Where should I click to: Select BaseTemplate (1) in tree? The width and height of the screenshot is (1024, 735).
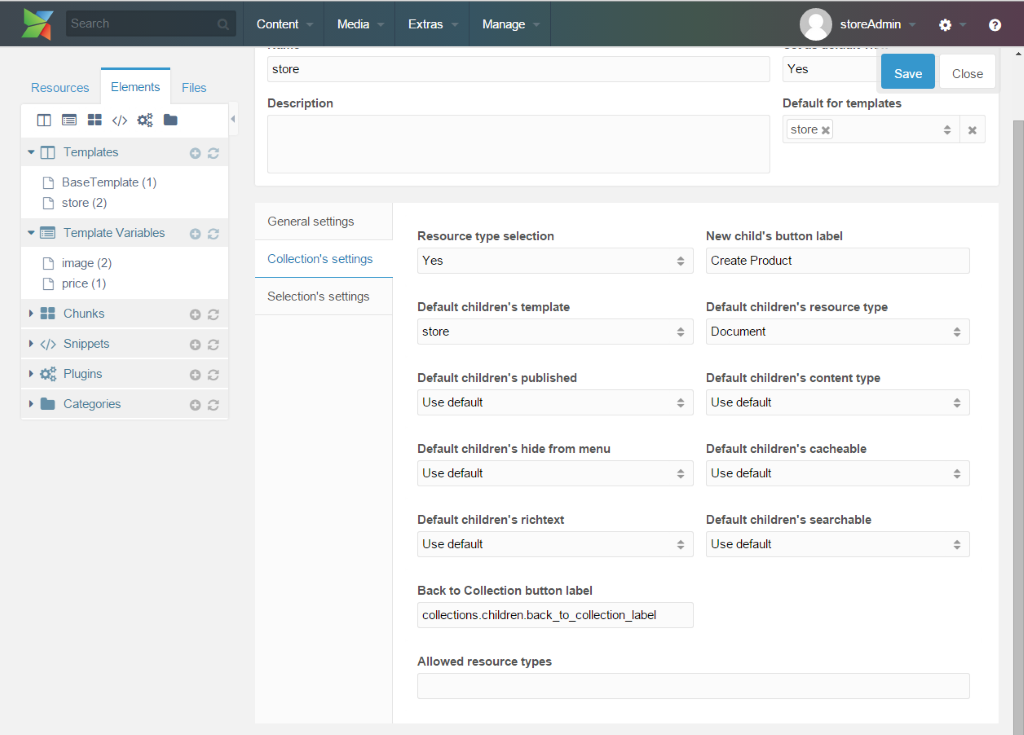pos(109,182)
